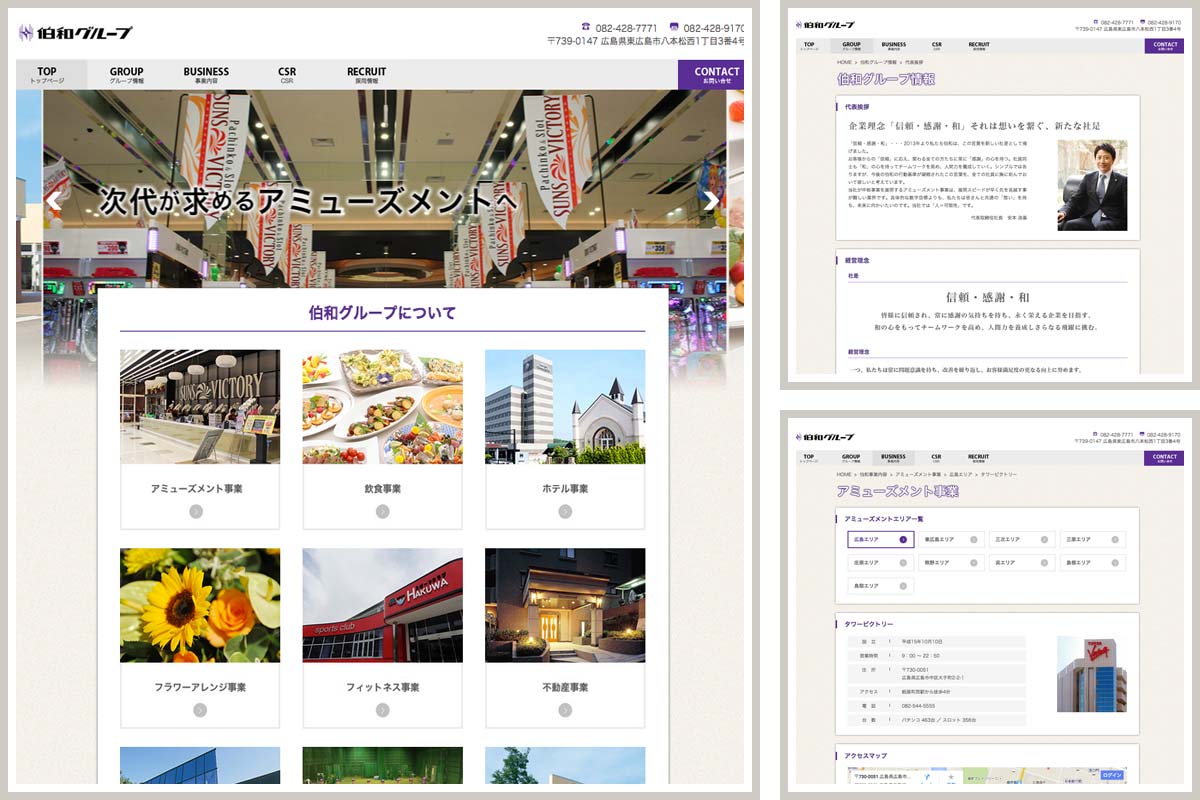Click the purple CONTACT button on main page

(x=716, y=75)
